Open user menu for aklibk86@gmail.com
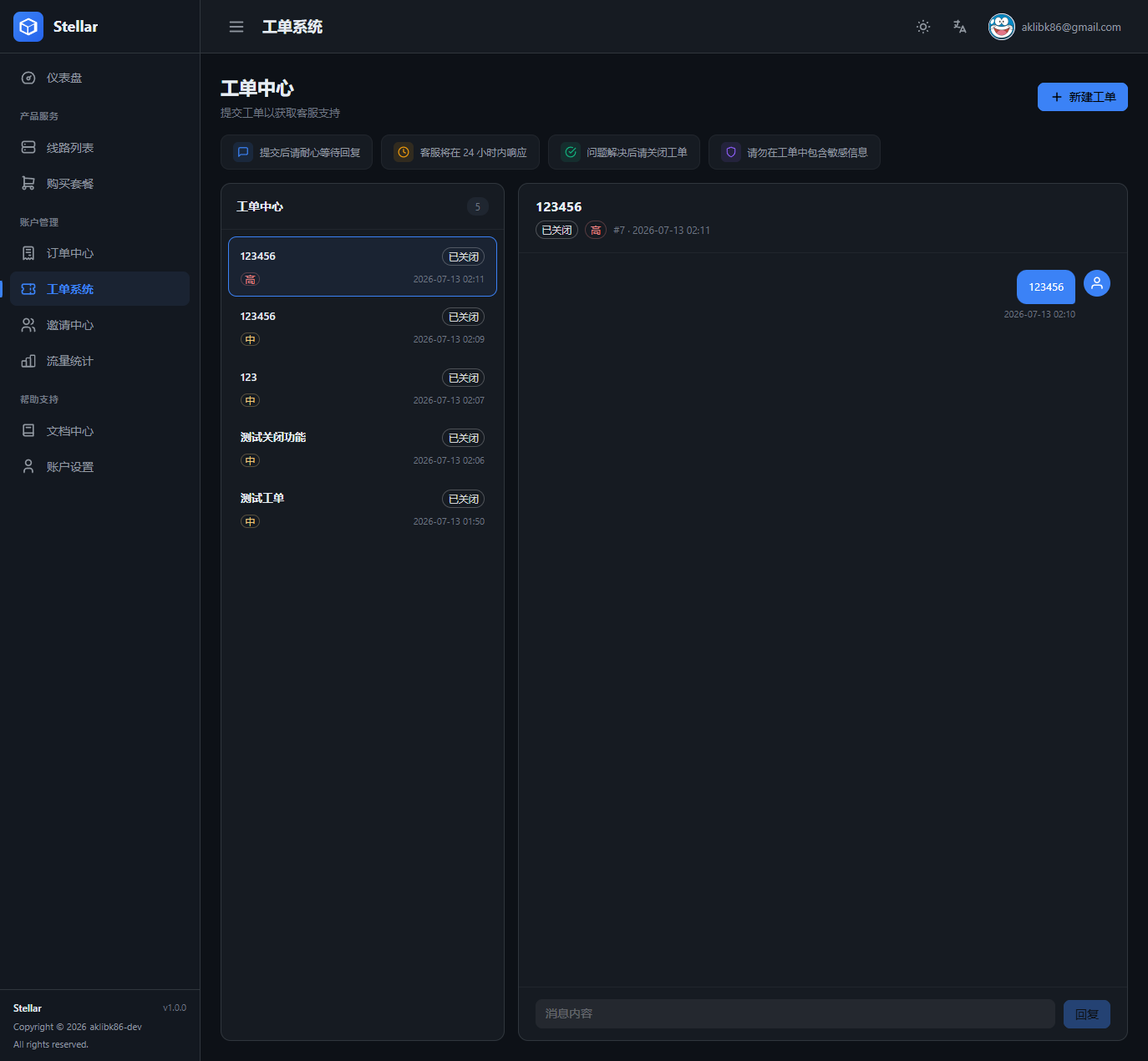Screen dimensions: 1148x1061 tap(1055, 27)
